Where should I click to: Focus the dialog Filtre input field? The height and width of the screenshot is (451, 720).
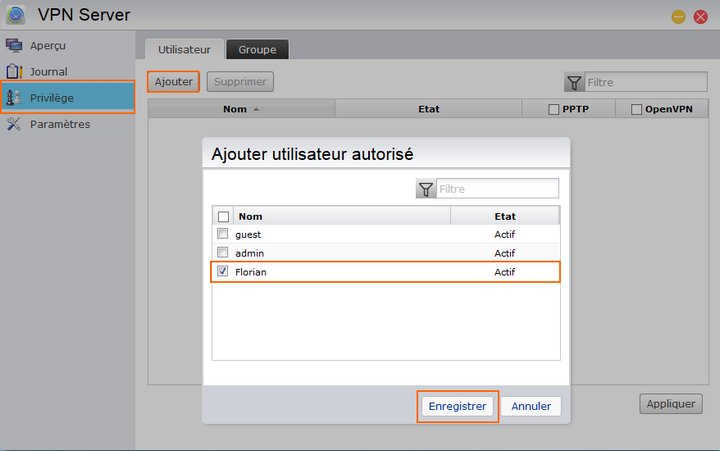497,189
